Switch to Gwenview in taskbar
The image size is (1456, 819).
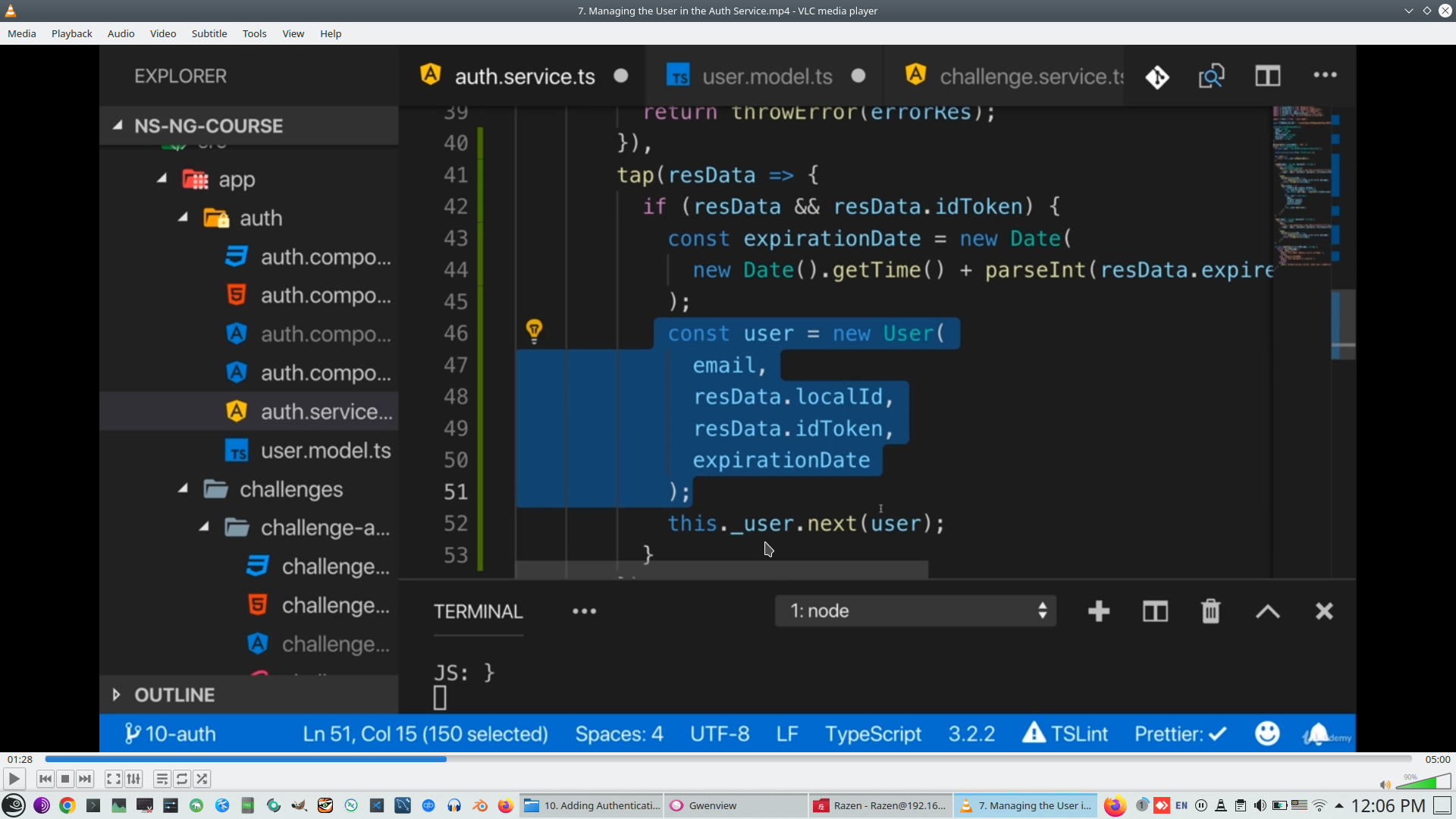coord(736,805)
